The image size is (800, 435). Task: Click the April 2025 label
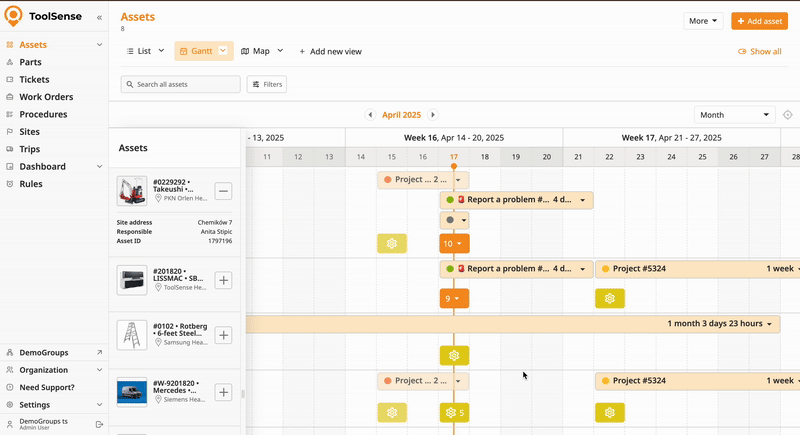[402, 115]
